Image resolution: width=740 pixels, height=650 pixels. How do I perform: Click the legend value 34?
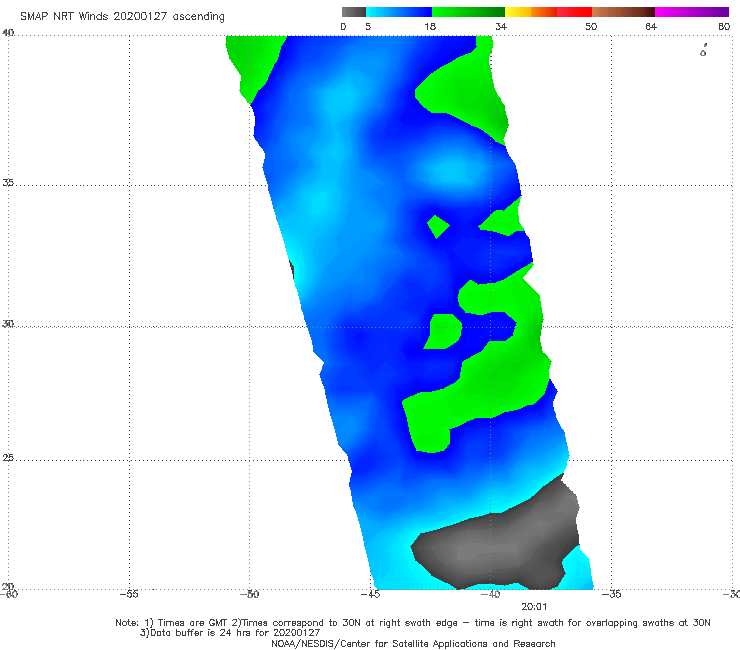click(x=501, y=27)
